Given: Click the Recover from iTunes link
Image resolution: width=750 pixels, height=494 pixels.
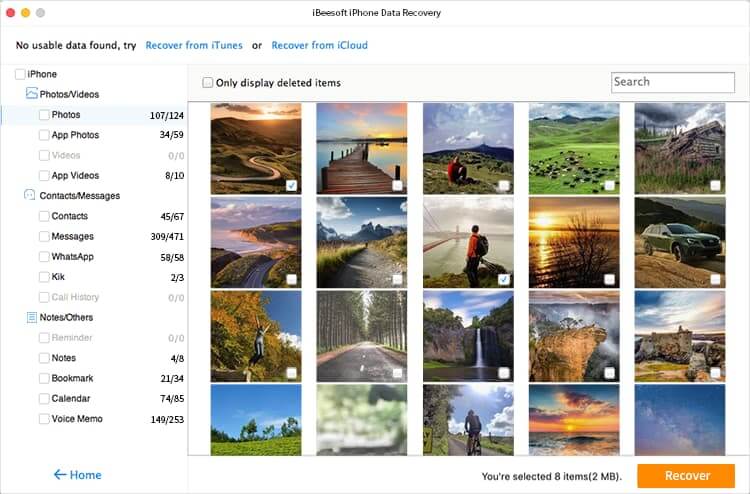Looking at the screenshot, I should [194, 46].
